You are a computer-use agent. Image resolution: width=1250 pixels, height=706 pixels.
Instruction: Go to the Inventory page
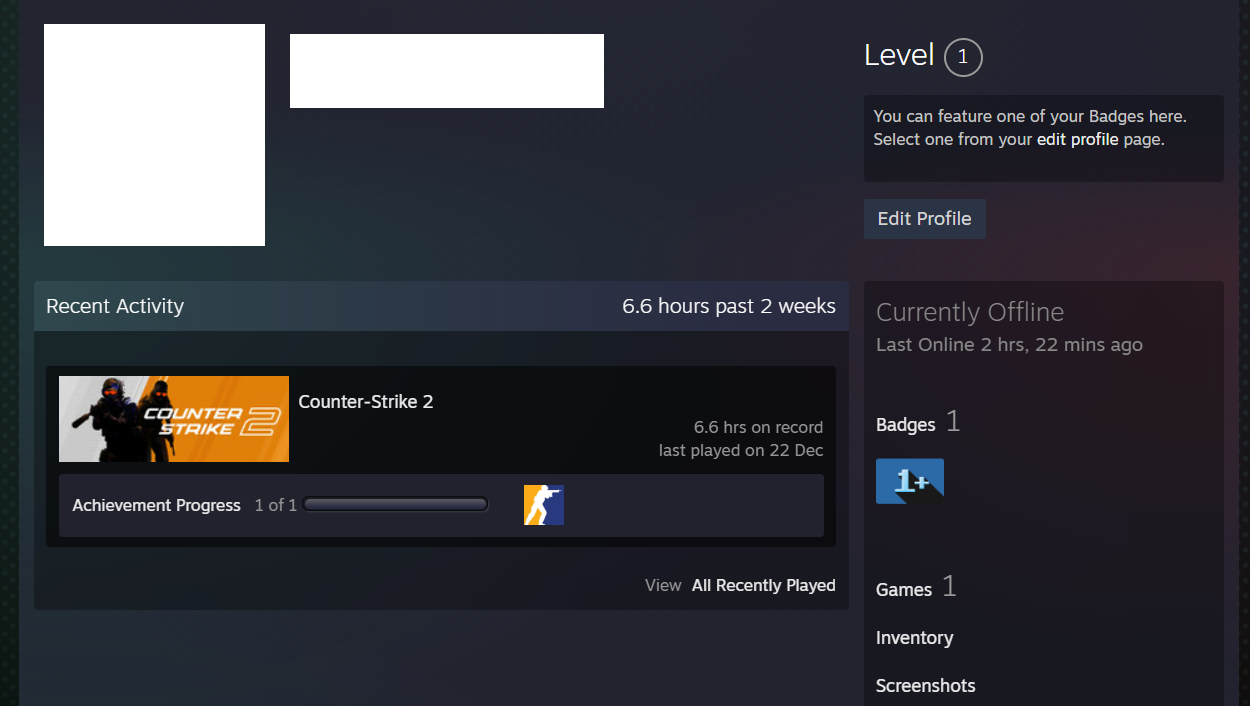coord(914,638)
